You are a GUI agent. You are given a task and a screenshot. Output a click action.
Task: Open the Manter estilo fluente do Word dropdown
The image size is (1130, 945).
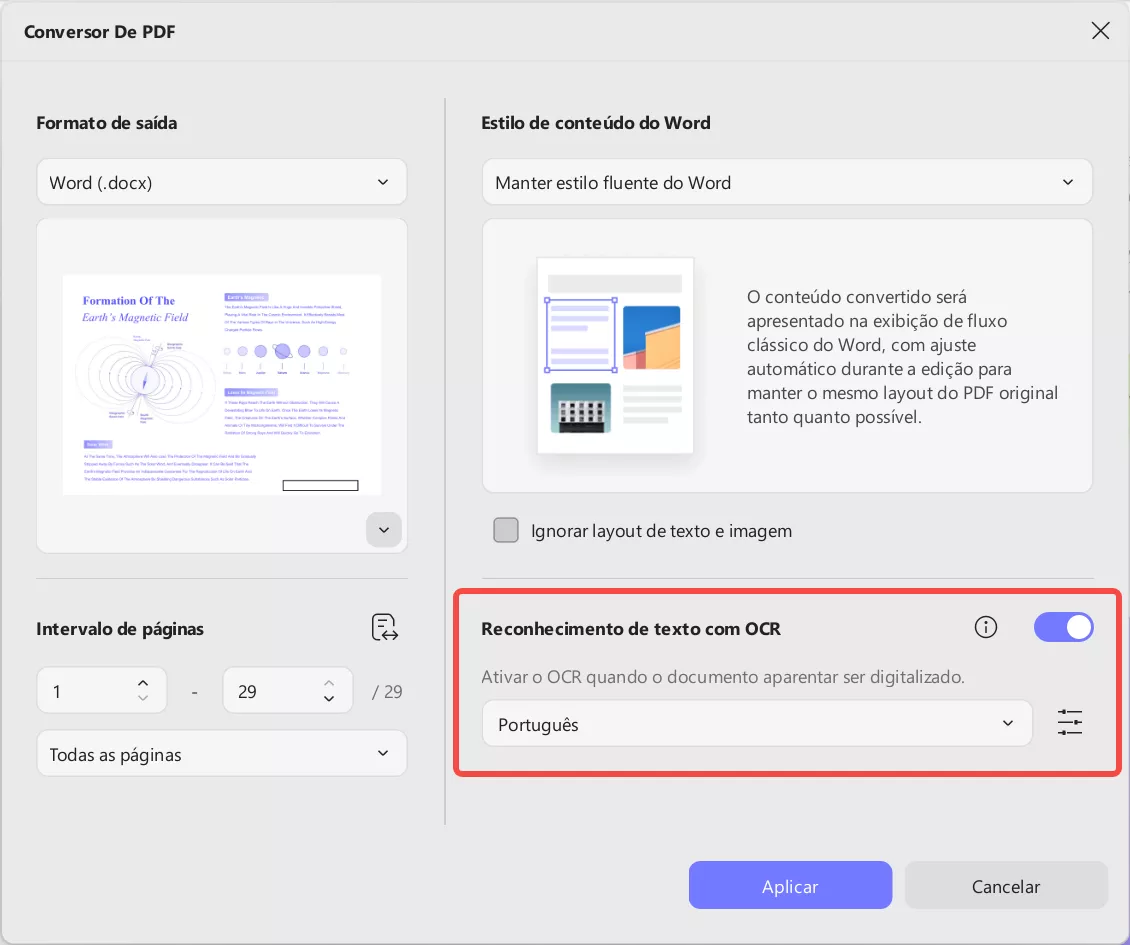tap(787, 182)
